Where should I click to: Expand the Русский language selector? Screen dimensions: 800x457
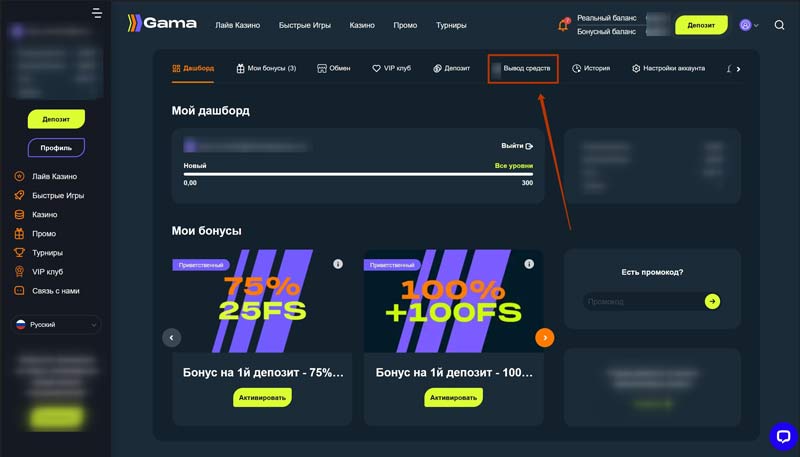pyautogui.click(x=58, y=325)
